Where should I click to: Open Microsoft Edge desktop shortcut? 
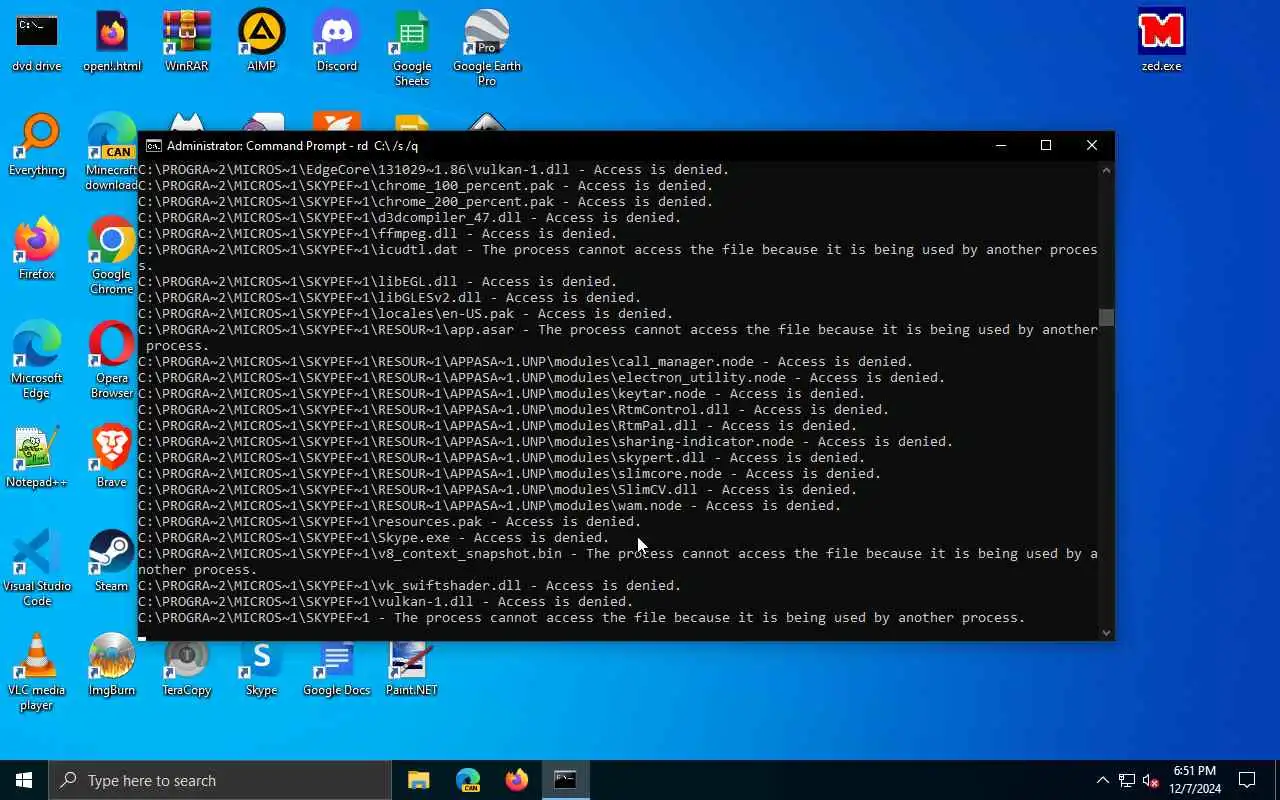tap(37, 361)
